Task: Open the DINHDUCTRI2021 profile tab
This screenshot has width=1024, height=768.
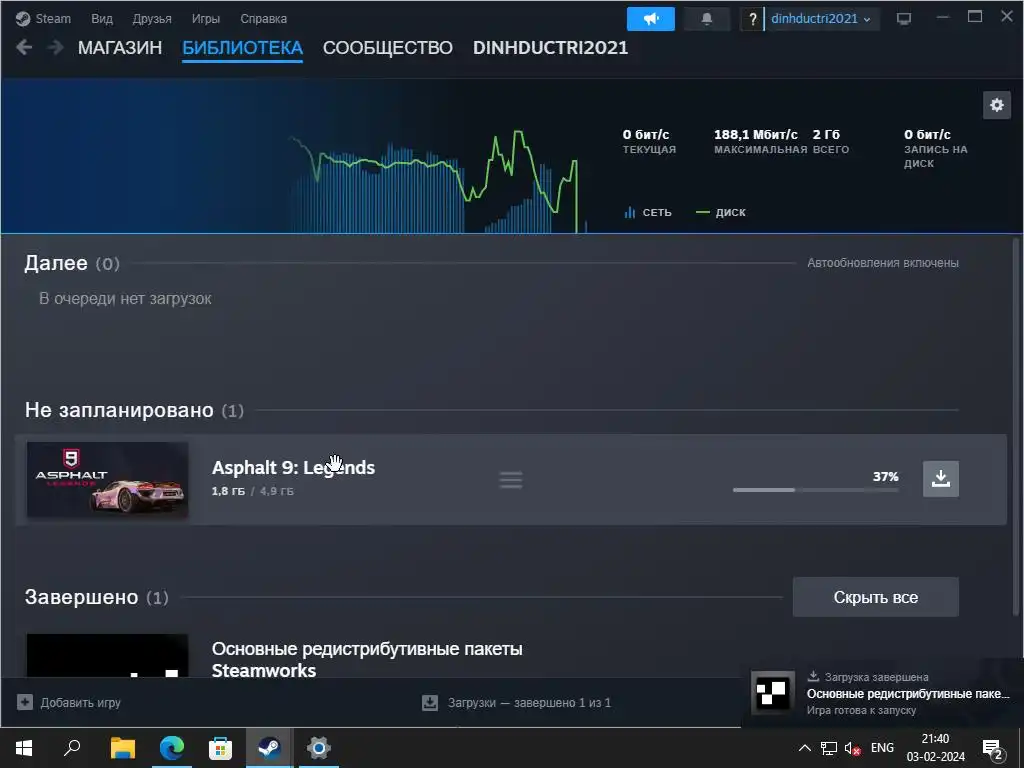Action: coord(550,48)
